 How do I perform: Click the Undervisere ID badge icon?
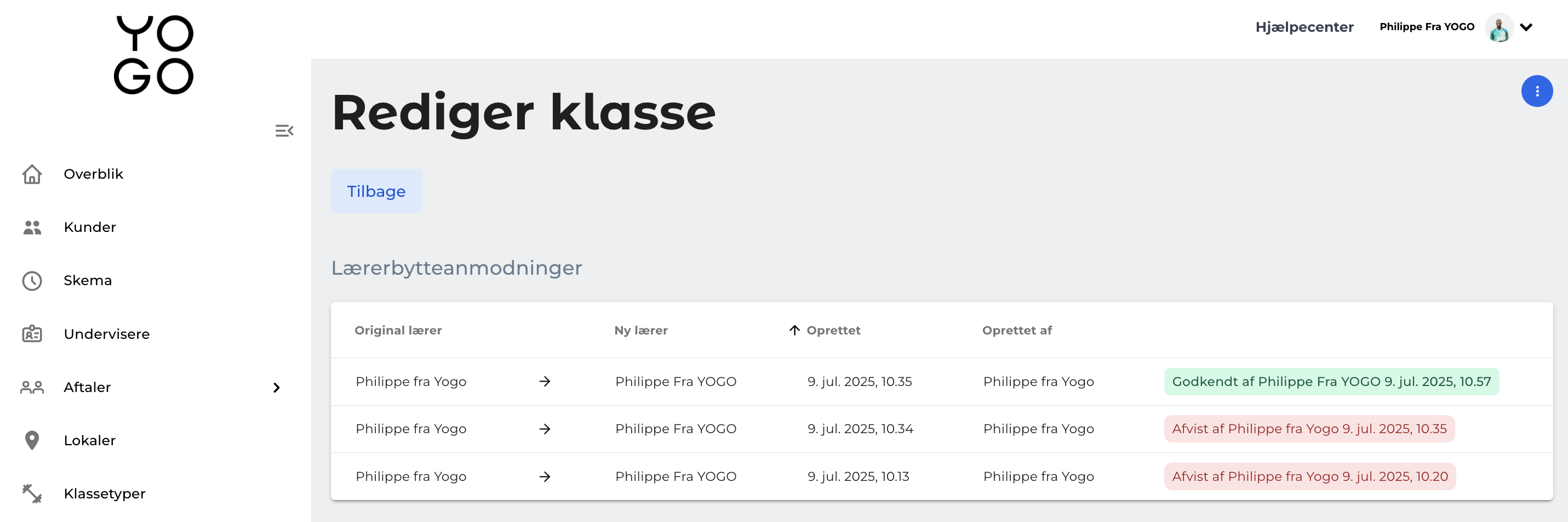[x=32, y=334]
